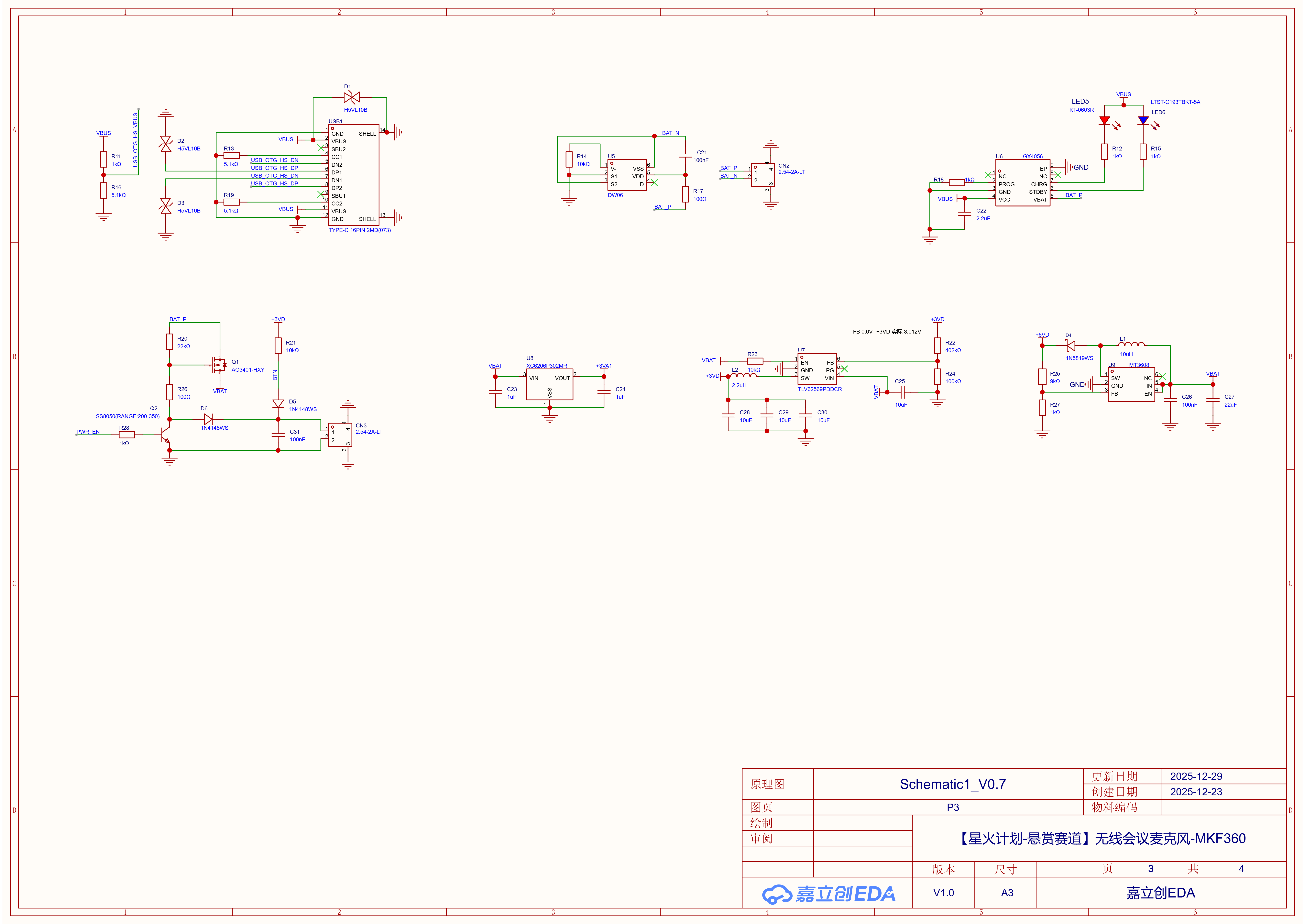The width and height of the screenshot is (1305, 924).
Task: Select the D2 TVS diode symbol
Action: coord(166,144)
